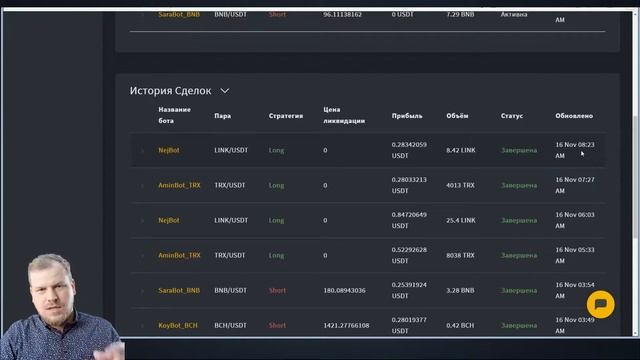Click liquidation price 1421.27766108
The width and height of the screenshot is (640, 360).
(x=346, y=325)
